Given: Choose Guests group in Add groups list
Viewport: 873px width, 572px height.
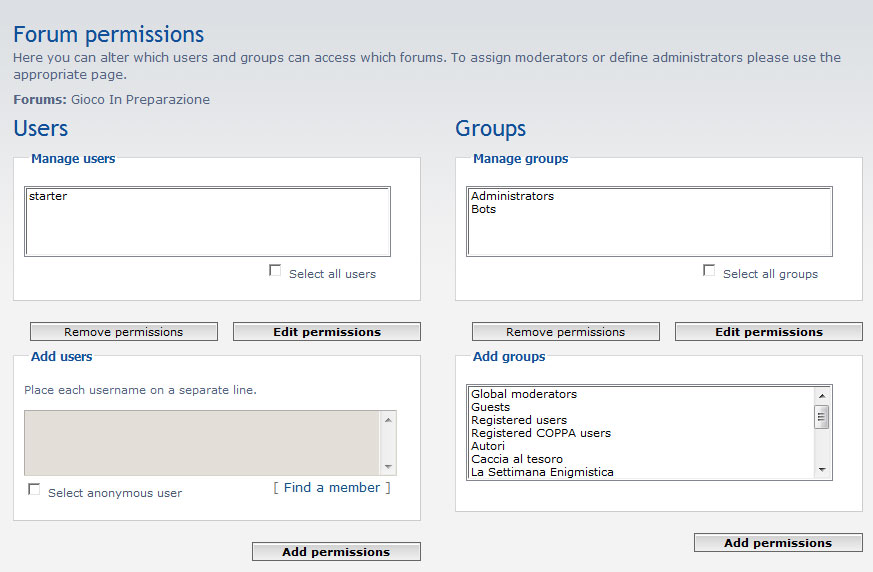Looking at the screenshot, I should tap(491, 408).
